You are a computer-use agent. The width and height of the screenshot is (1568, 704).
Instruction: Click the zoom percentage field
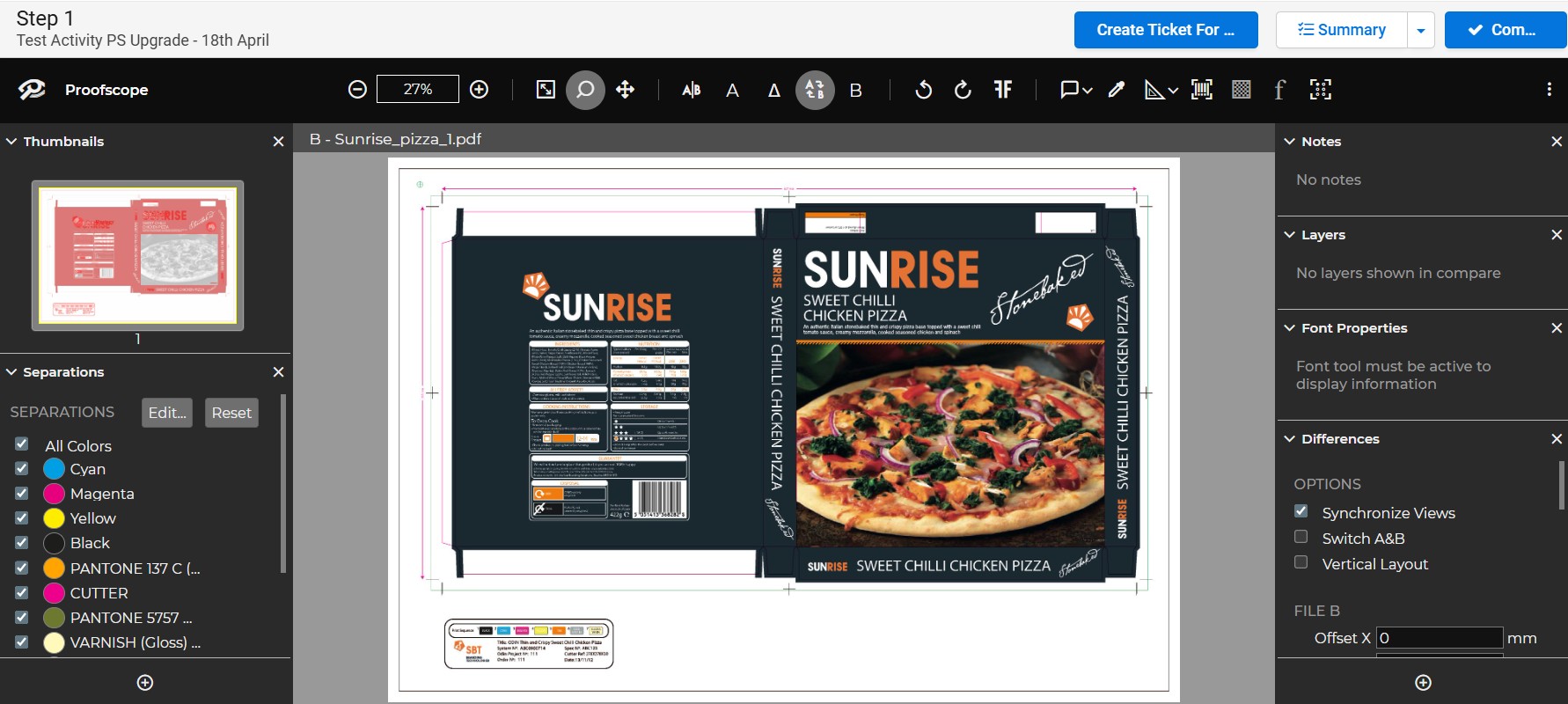click(418, 89)
